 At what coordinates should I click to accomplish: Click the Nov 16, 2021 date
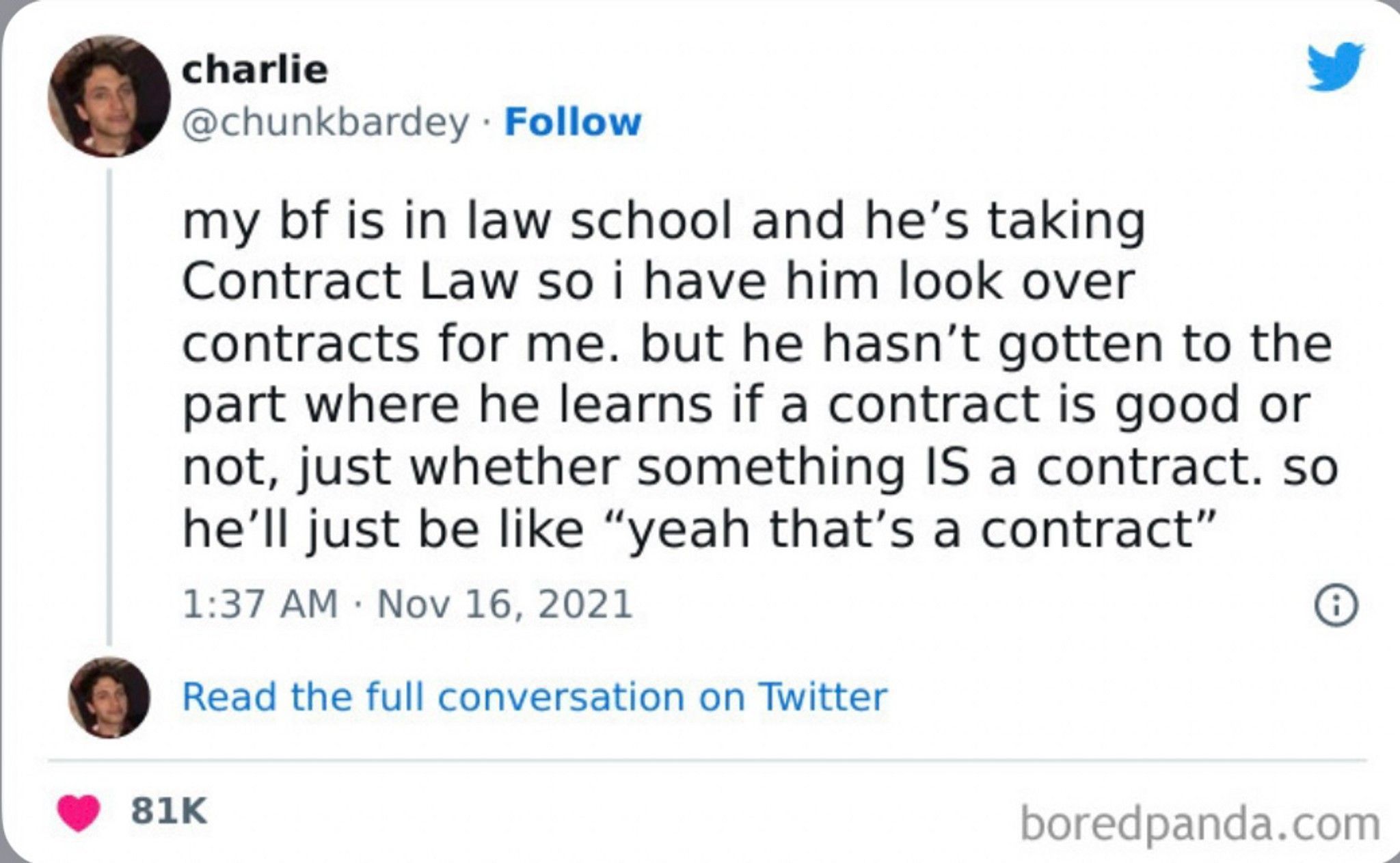click(x=505, y=605)
